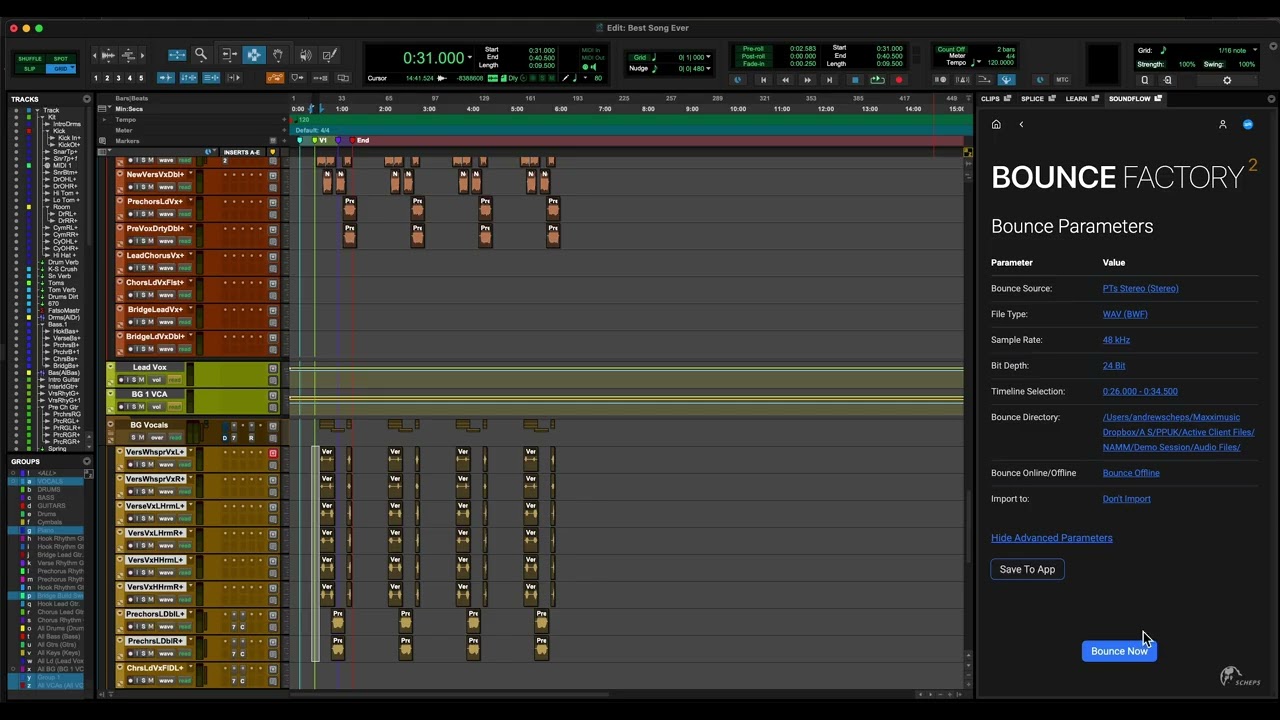This screenshot has height=720, width=1280.
Task: Click the MTC generate button
Action: pos(1062,80)
